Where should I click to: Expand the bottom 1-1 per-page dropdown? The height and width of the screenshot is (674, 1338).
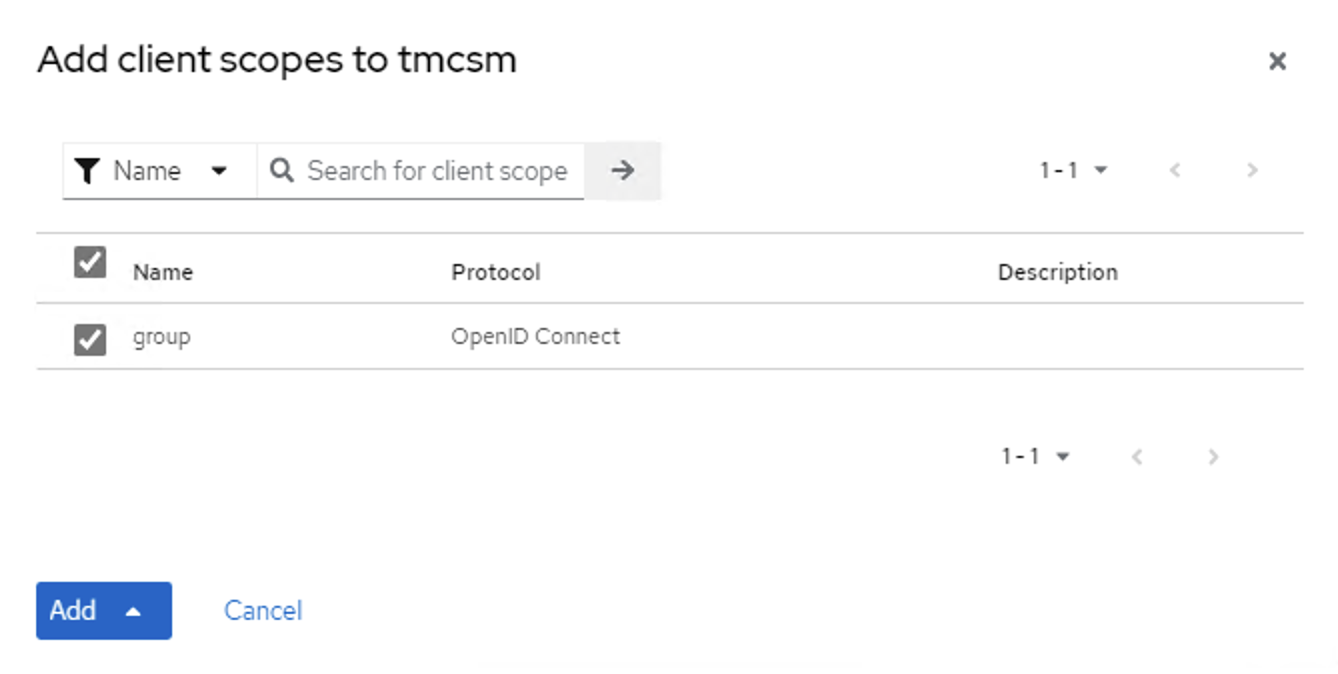pos(1035,457)
